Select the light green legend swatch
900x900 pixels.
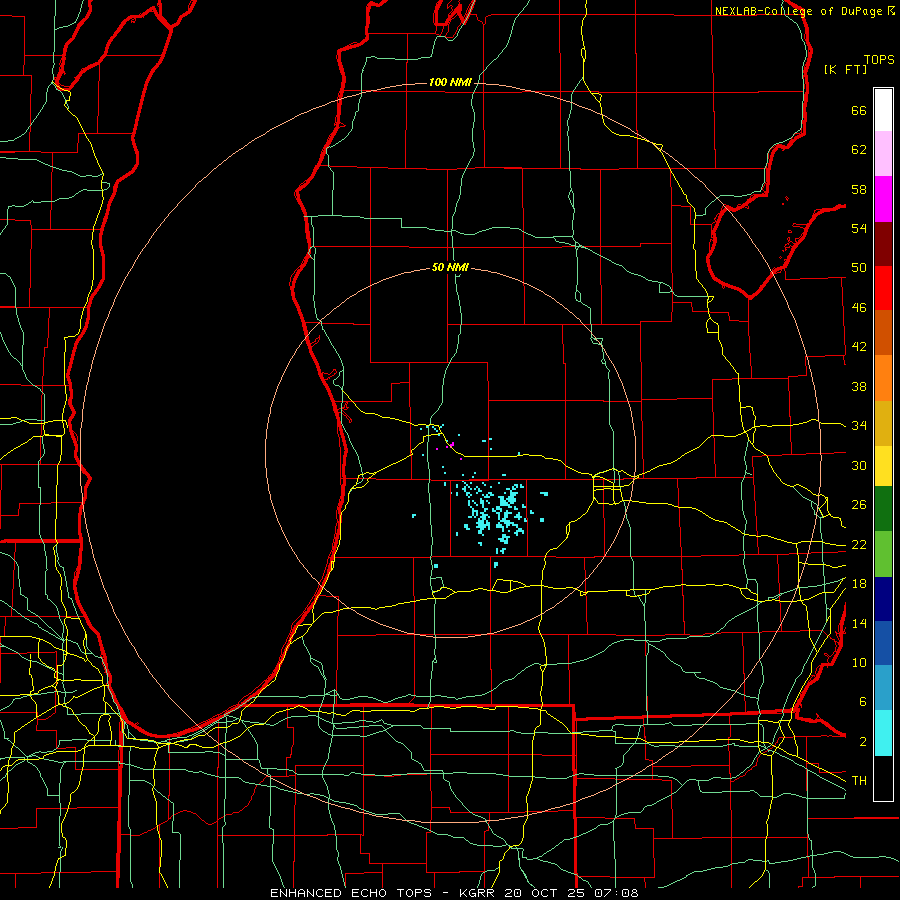[x=883, y=554]
